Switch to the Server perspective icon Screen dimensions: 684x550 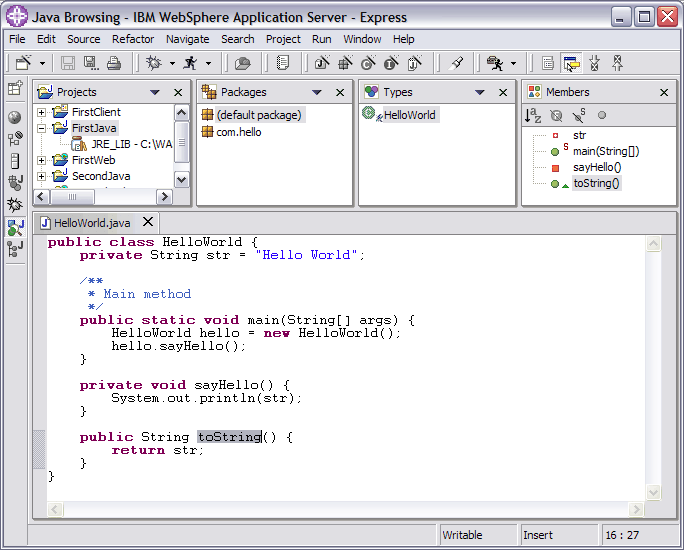tap(15, 161)
